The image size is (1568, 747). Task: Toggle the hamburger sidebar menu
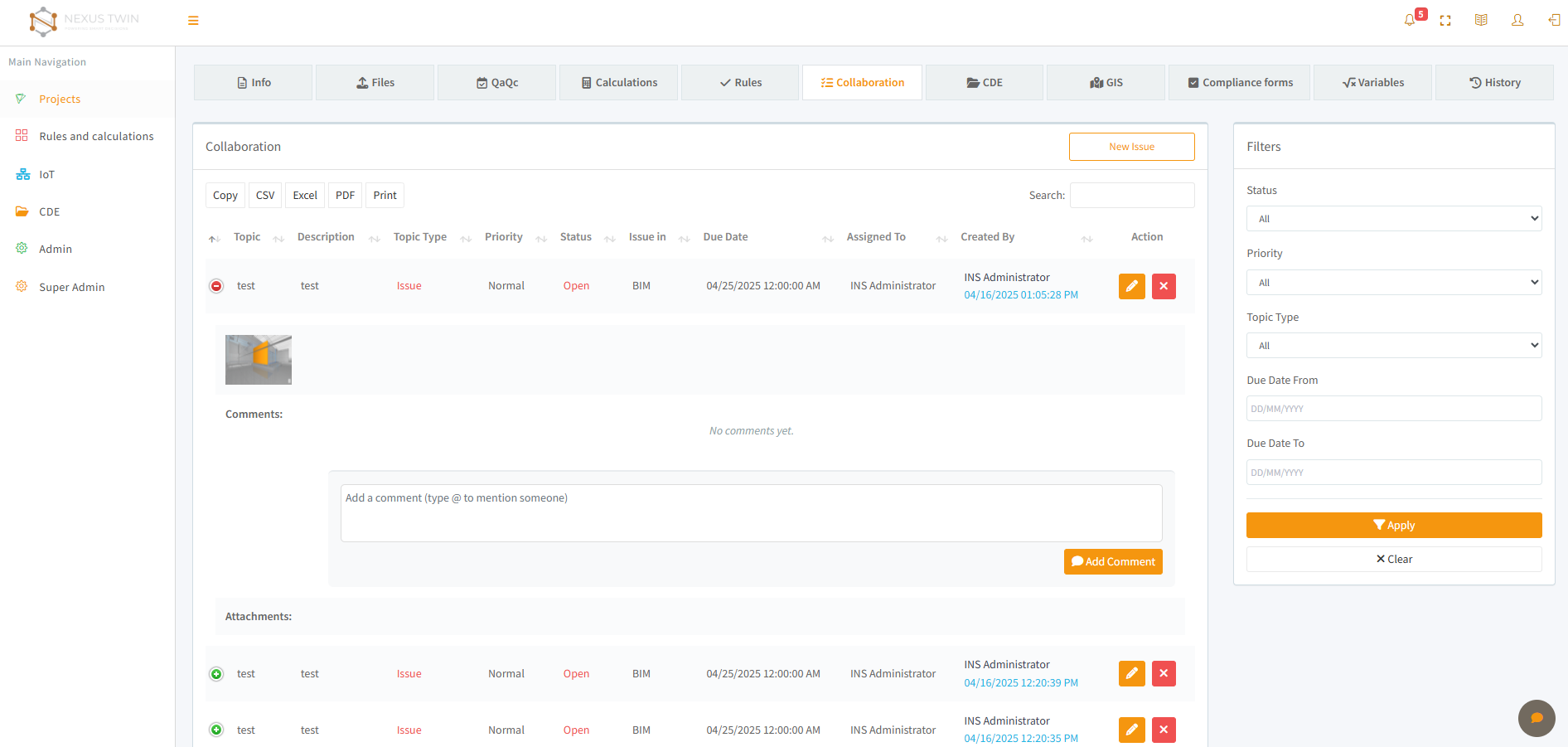(193, 21)
